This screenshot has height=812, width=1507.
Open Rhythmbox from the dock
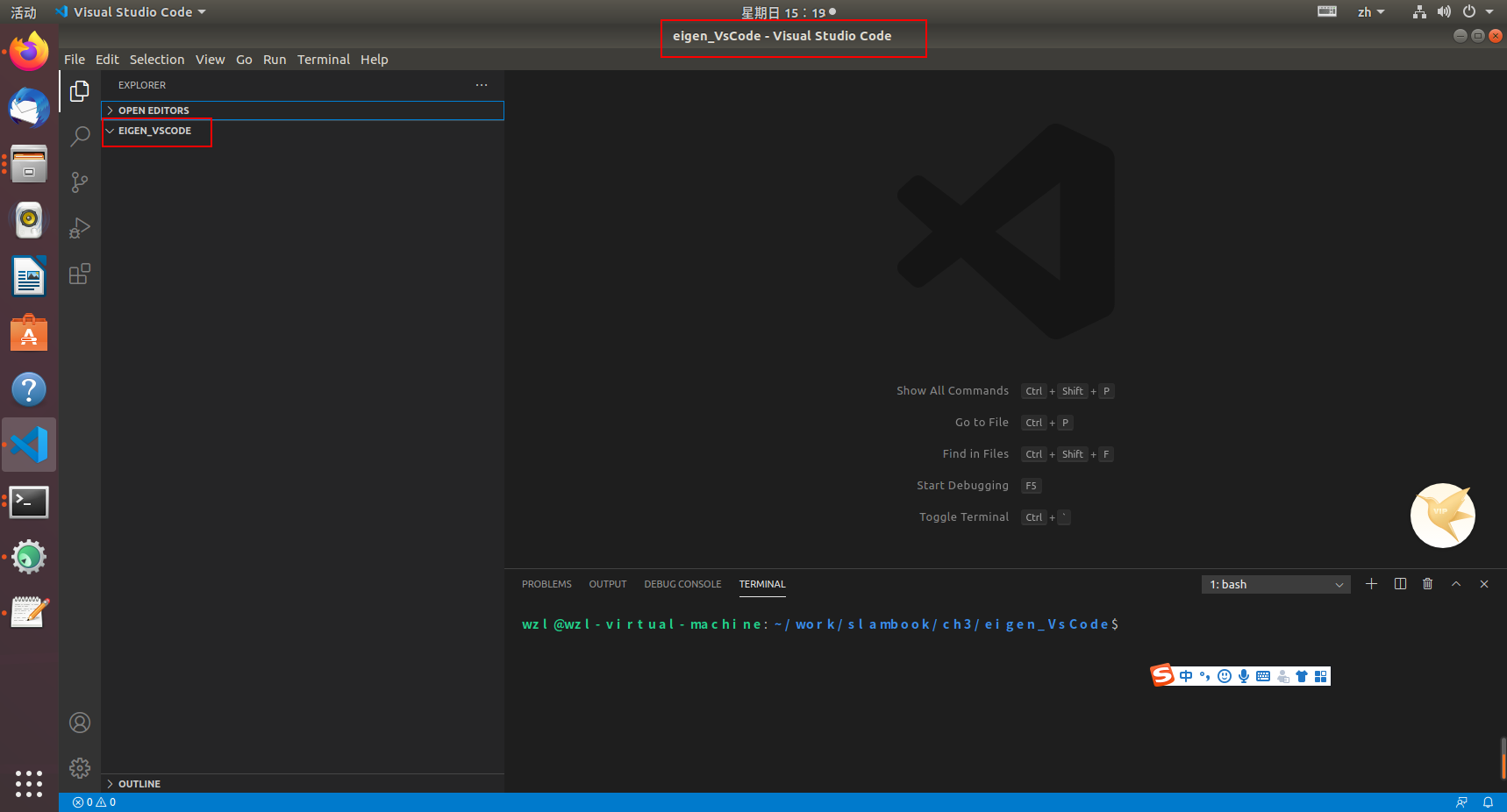click(x=29, y=220)
